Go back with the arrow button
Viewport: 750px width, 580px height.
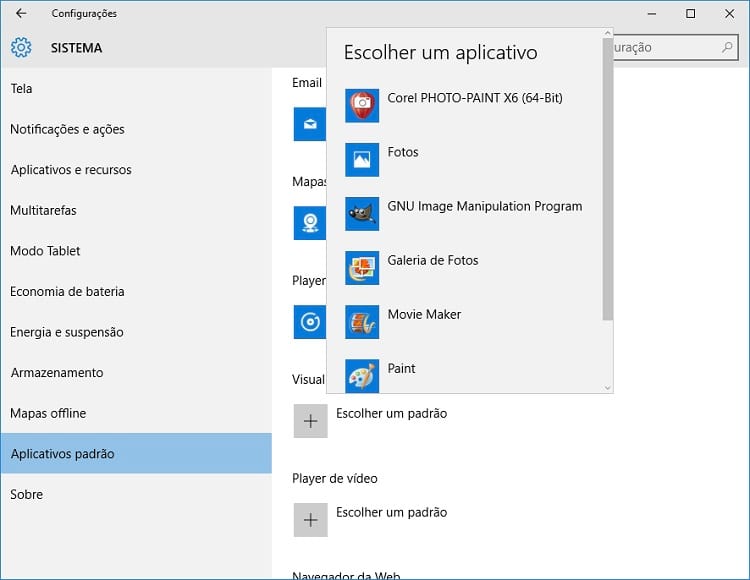(x=21, y=13)
